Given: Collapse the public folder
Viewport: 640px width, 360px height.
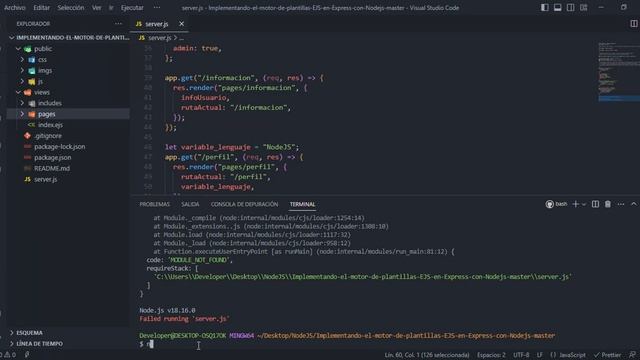Looking at the screenshot, I should (18, 49).
